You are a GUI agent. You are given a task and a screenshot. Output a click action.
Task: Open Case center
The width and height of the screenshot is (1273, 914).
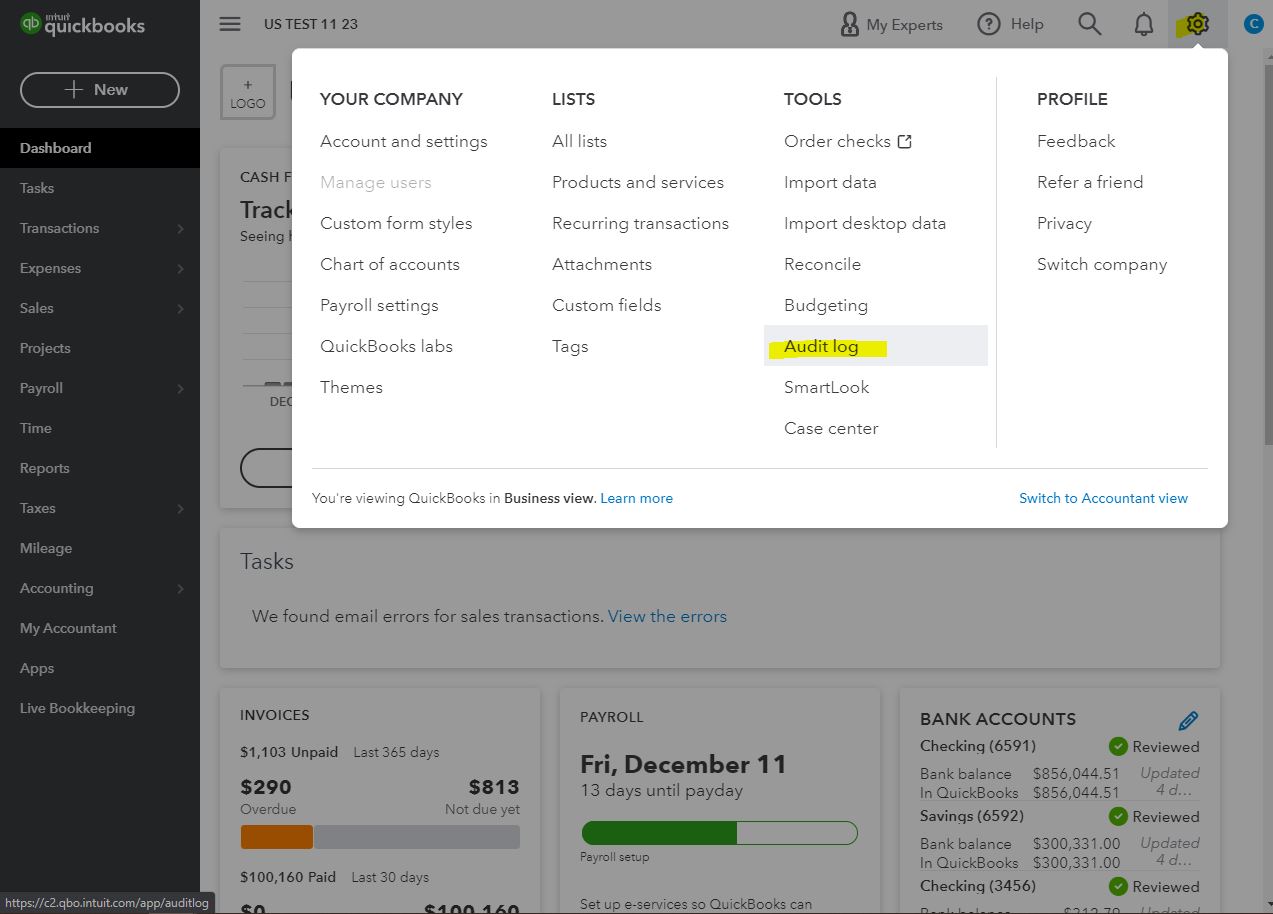pyautogui.click(x=831, y=429)
